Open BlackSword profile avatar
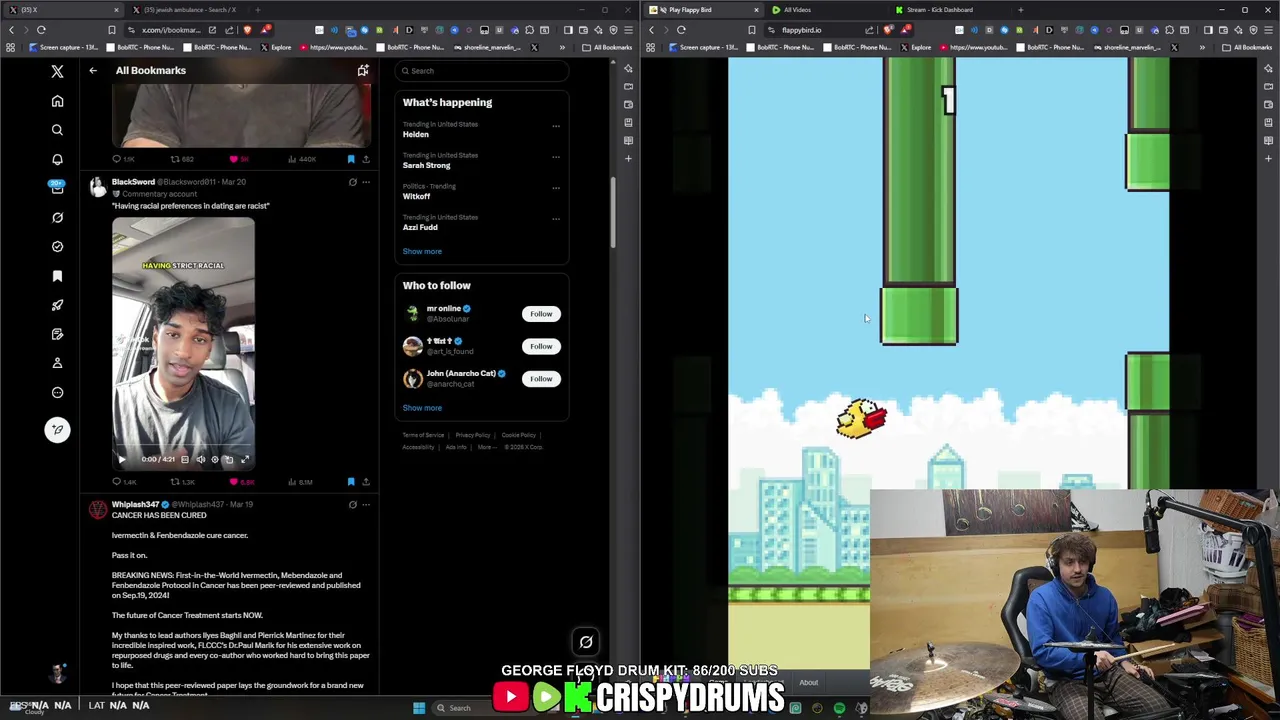This screenshot has height=720, width=1280. (97, 188)
